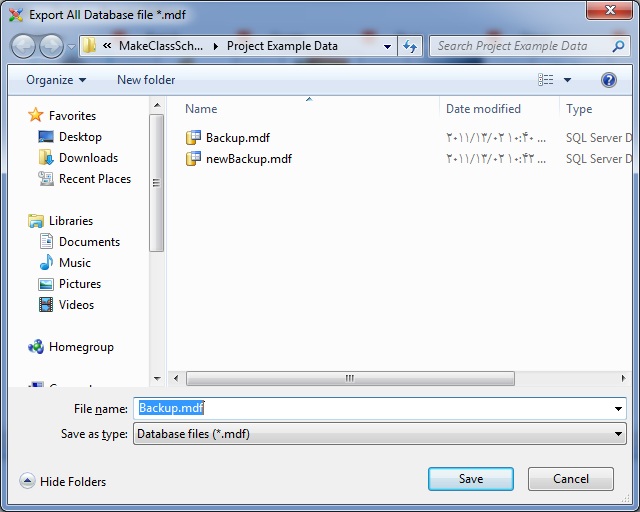Viewport: 640px width, 512px height.
Task: Open Music library
Action: (x=75, y=263)
